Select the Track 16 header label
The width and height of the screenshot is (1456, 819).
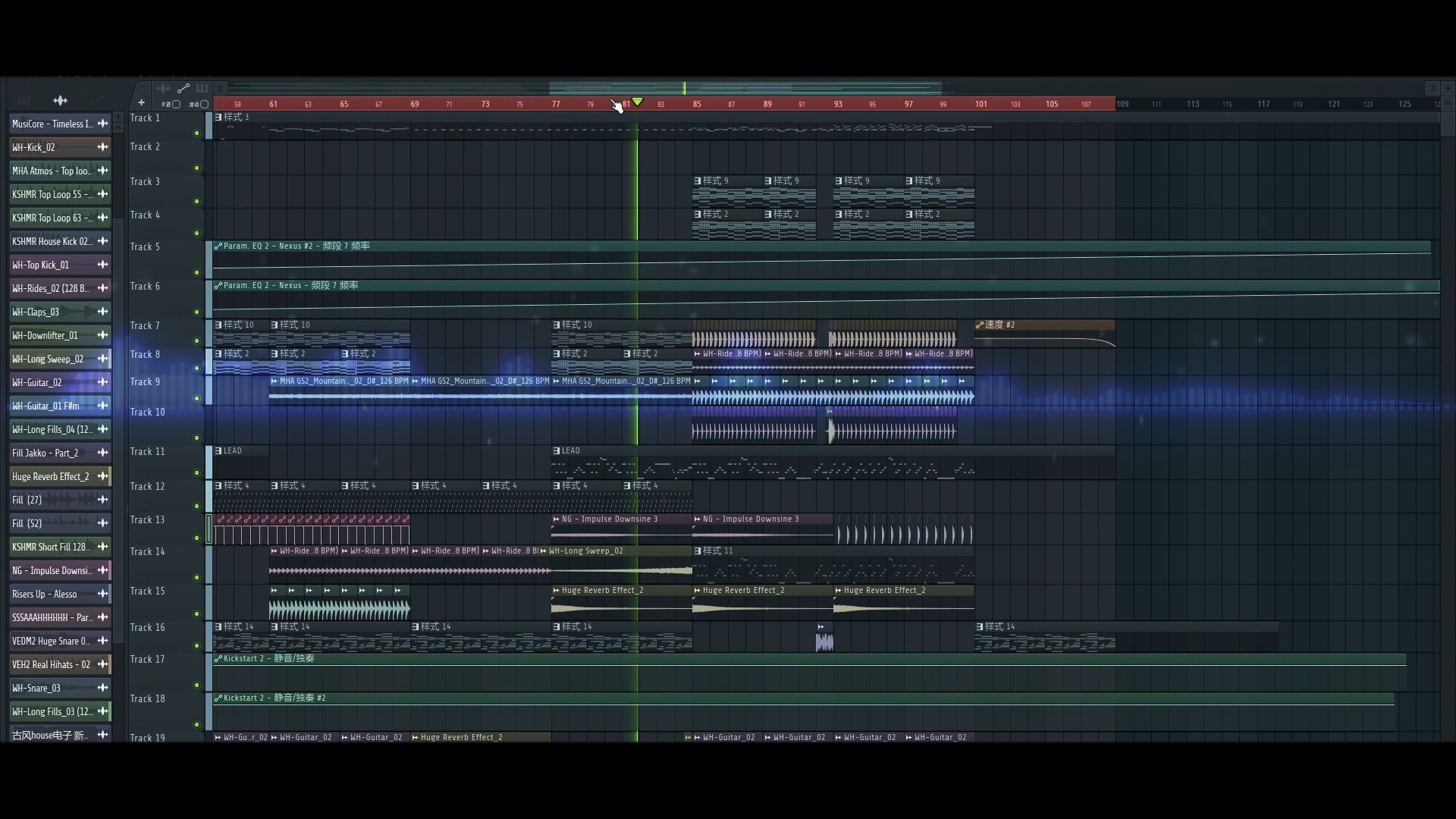click(x=147, y=628)
